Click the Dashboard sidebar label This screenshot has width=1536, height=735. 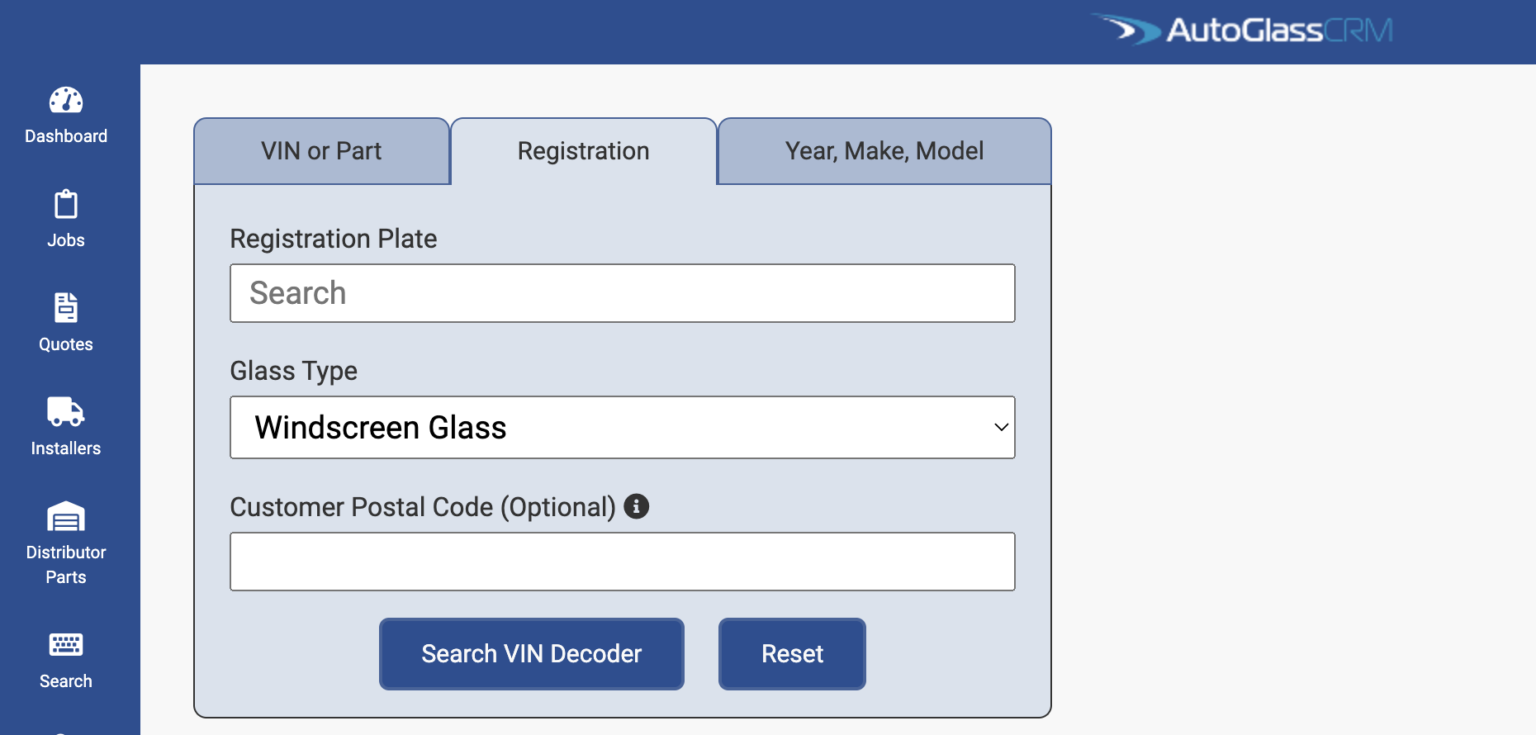click(x=65, y=135)
